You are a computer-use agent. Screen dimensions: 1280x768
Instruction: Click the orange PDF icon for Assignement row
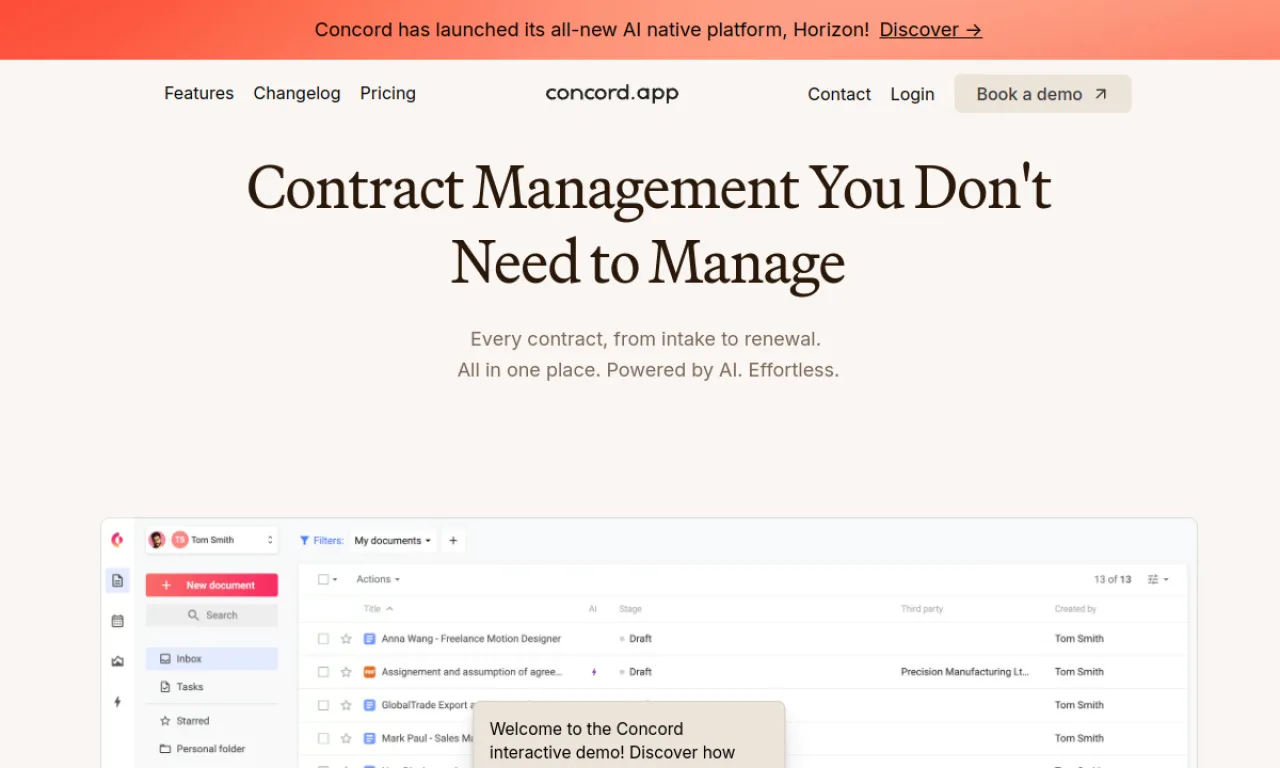[369, 672]
